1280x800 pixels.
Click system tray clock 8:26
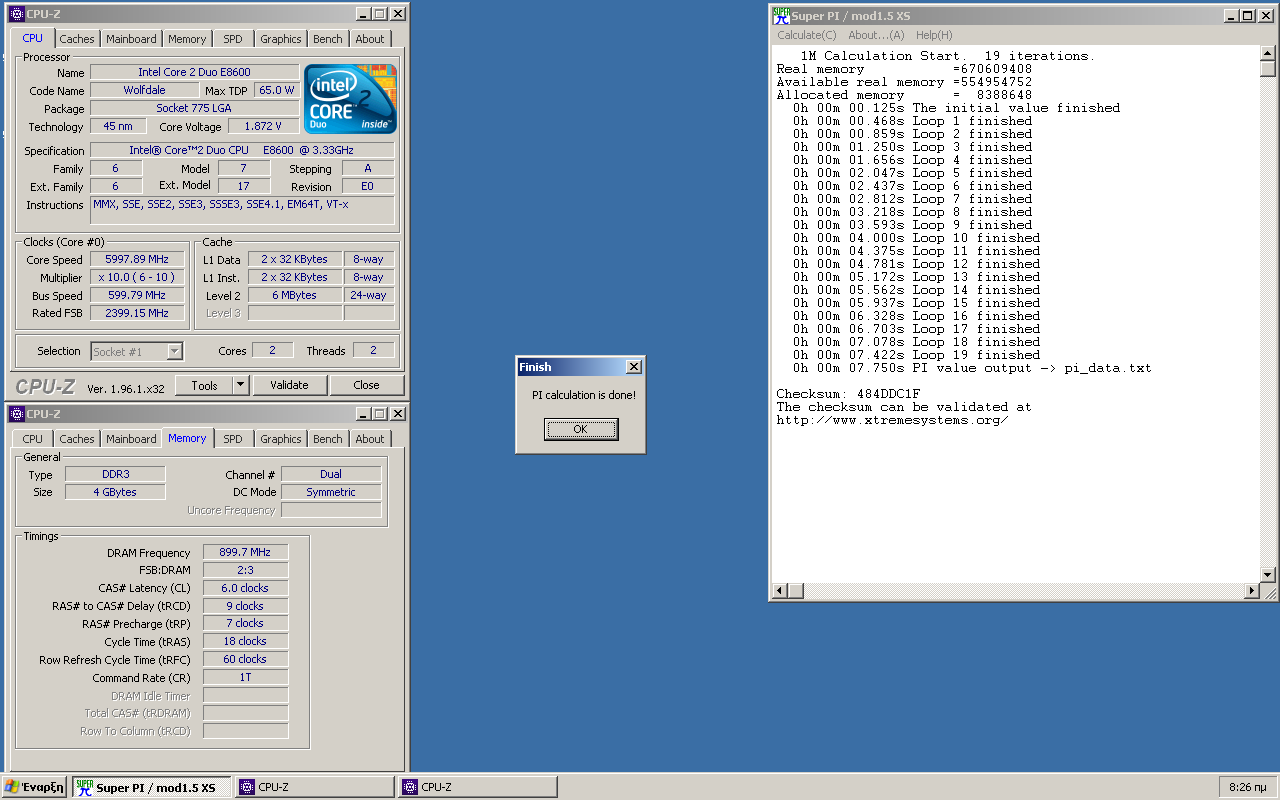(x=1248, y=787)
